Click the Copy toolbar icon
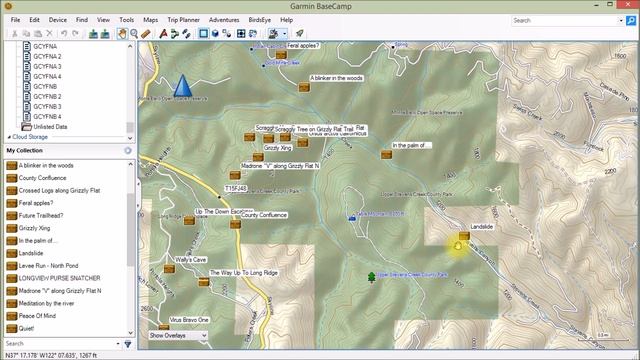The height and width of the screenshot is (360, 640). pos(26,34)
